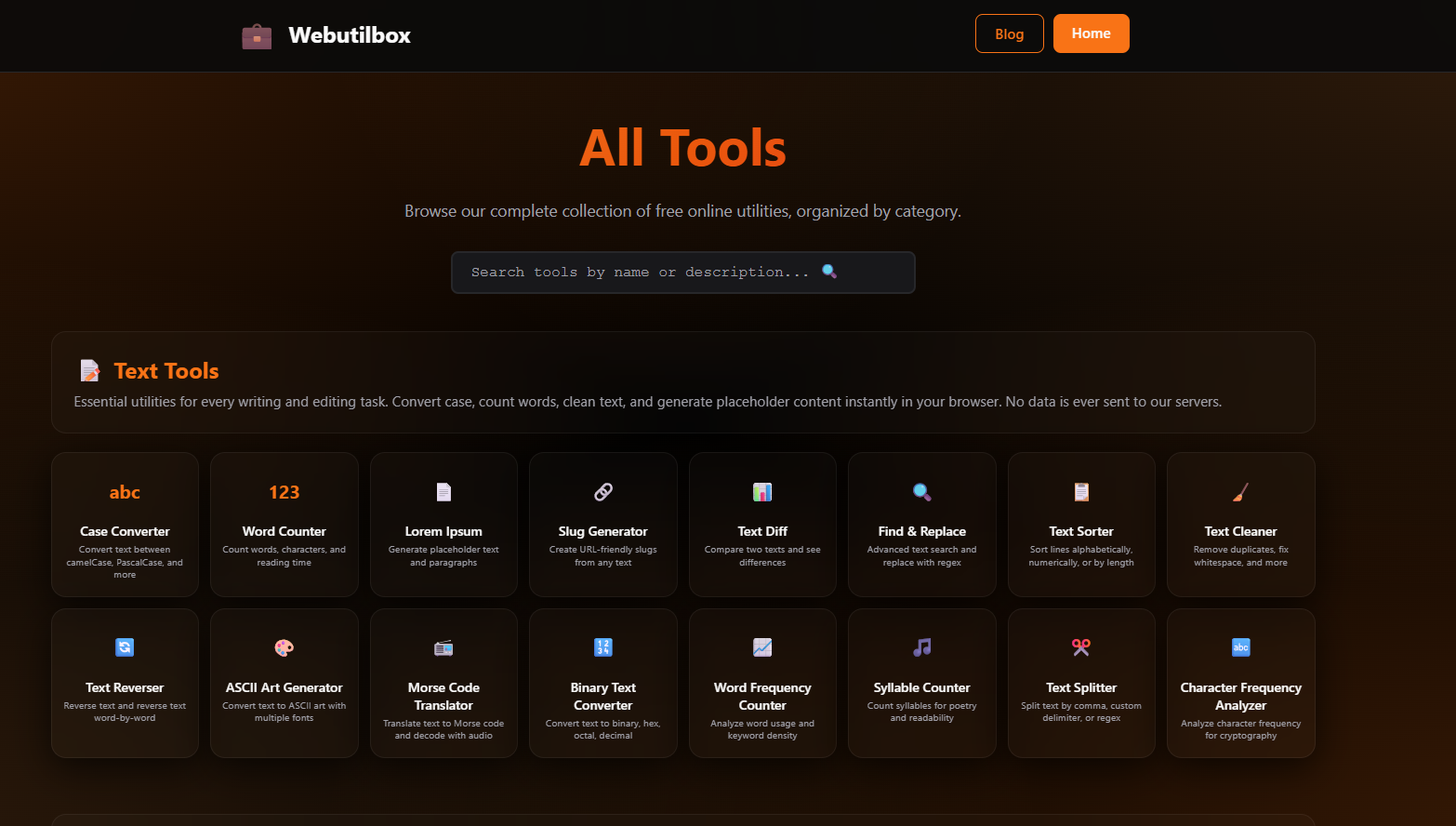Open the Syllable Counter title
The image size is (1456, 826).
pos(922,687)
